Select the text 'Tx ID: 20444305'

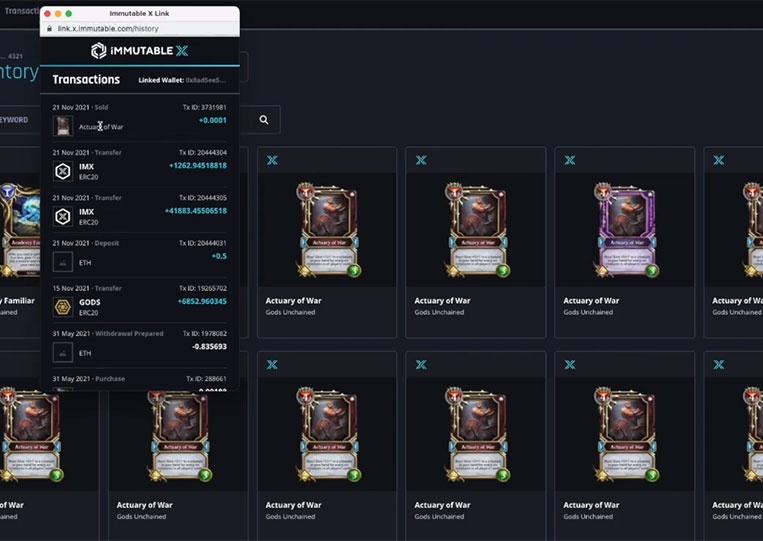tap(203, 198)
